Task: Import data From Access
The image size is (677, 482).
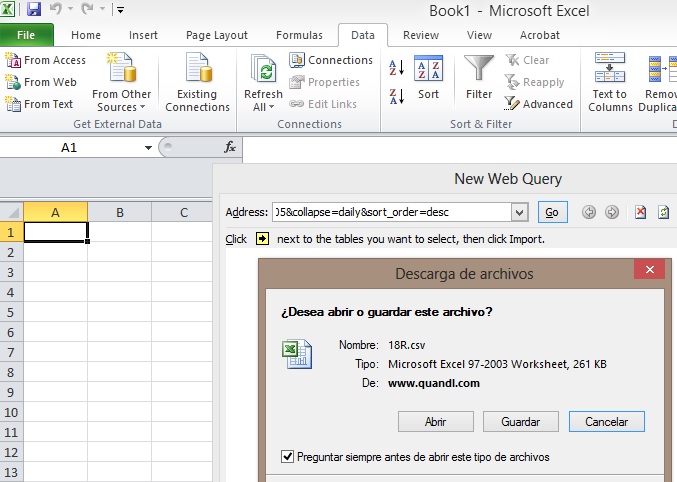Action: 45,60
